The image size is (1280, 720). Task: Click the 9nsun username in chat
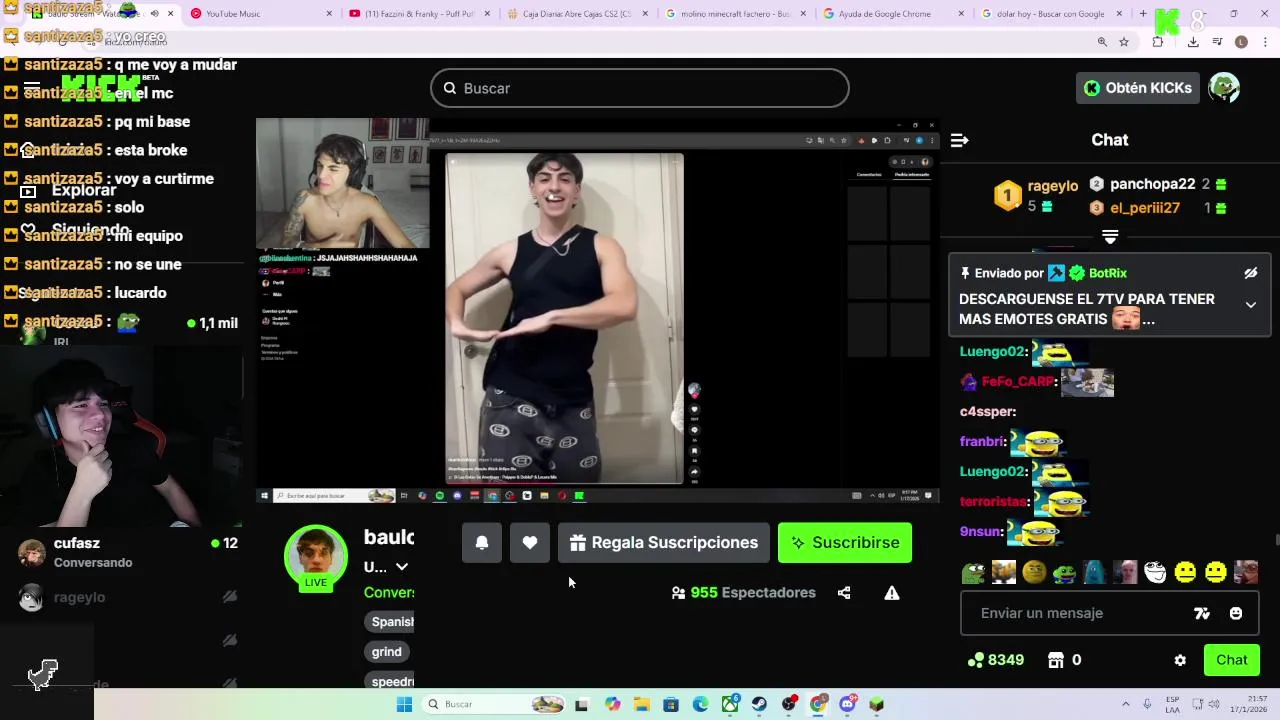click(980, 532)
